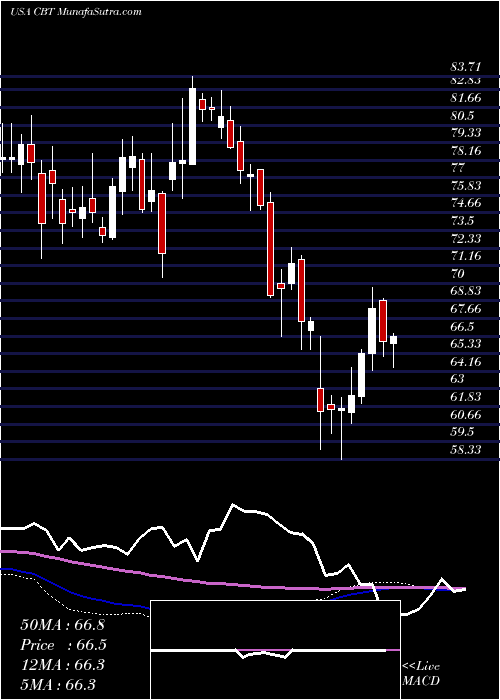Click the 72.33 price axis label
This screenshot has height=700, width=500.
coord(466,239)
